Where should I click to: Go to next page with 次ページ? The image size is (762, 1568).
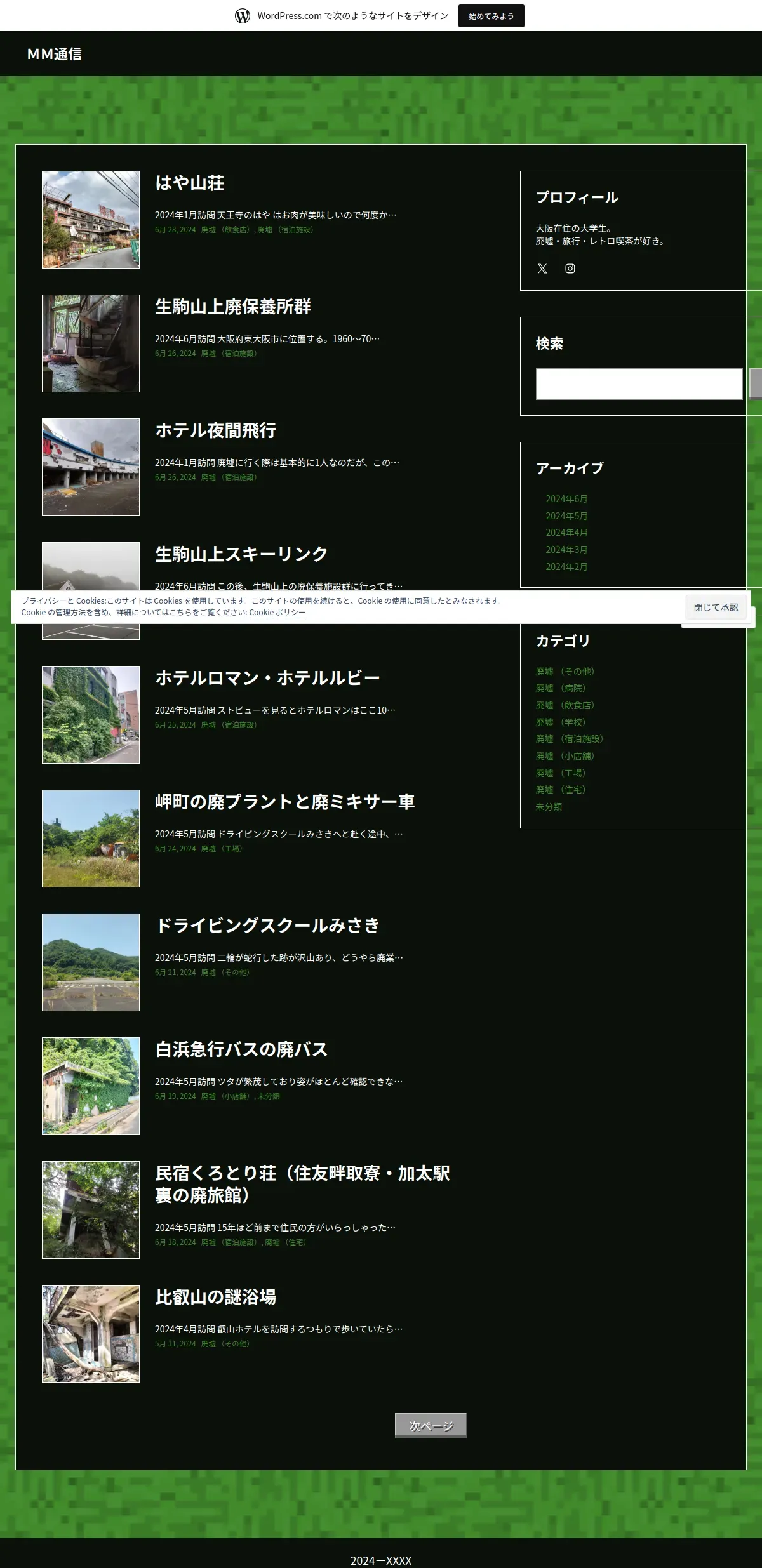(x=431, y=1425)
